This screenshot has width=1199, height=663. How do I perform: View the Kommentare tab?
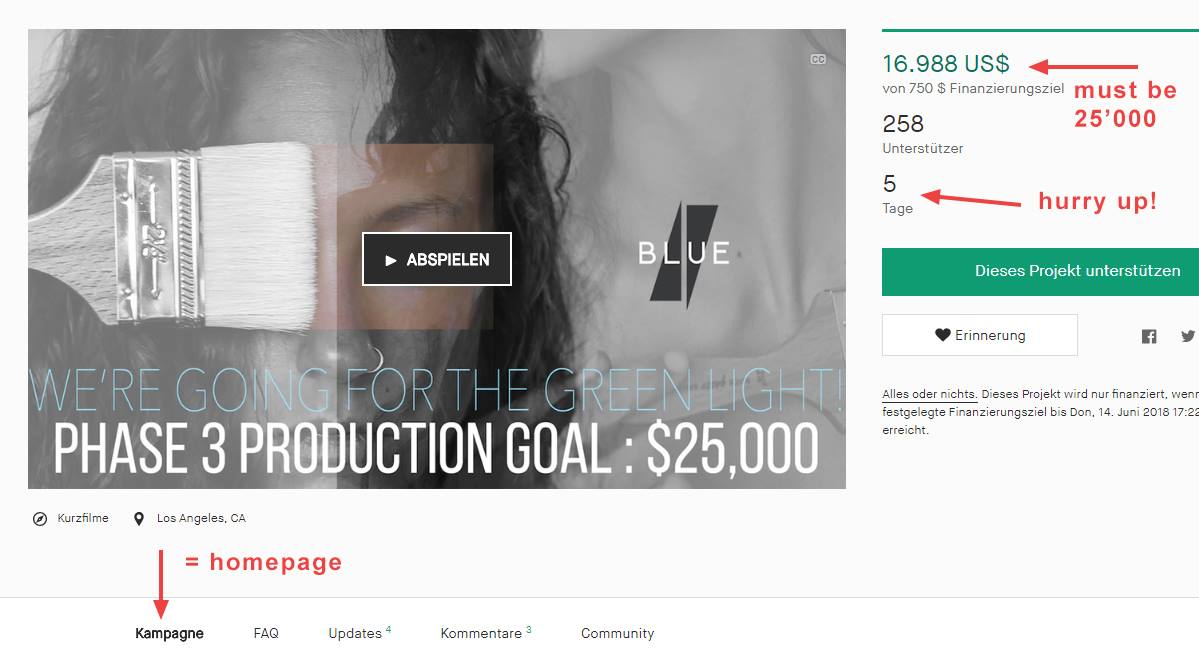pyautogui.click(x=486, y=633)
